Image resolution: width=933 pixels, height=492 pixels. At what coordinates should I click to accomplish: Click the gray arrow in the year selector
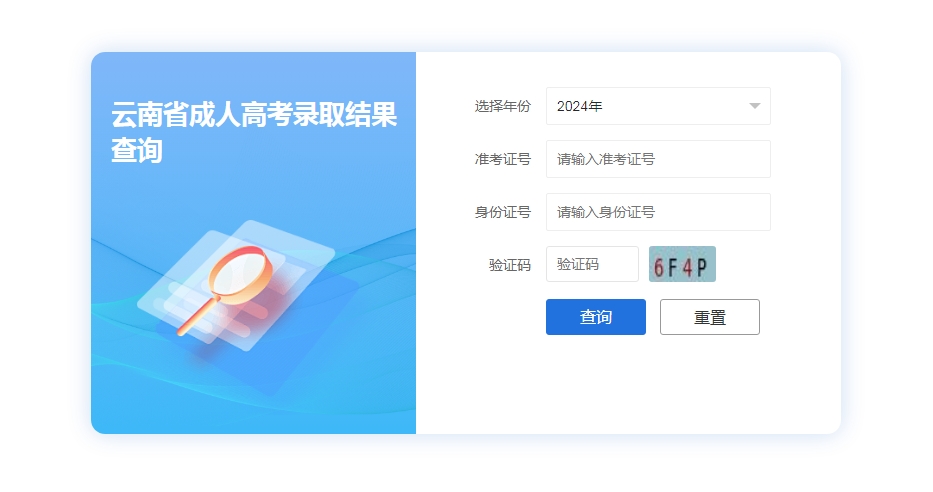pos(754,106)
